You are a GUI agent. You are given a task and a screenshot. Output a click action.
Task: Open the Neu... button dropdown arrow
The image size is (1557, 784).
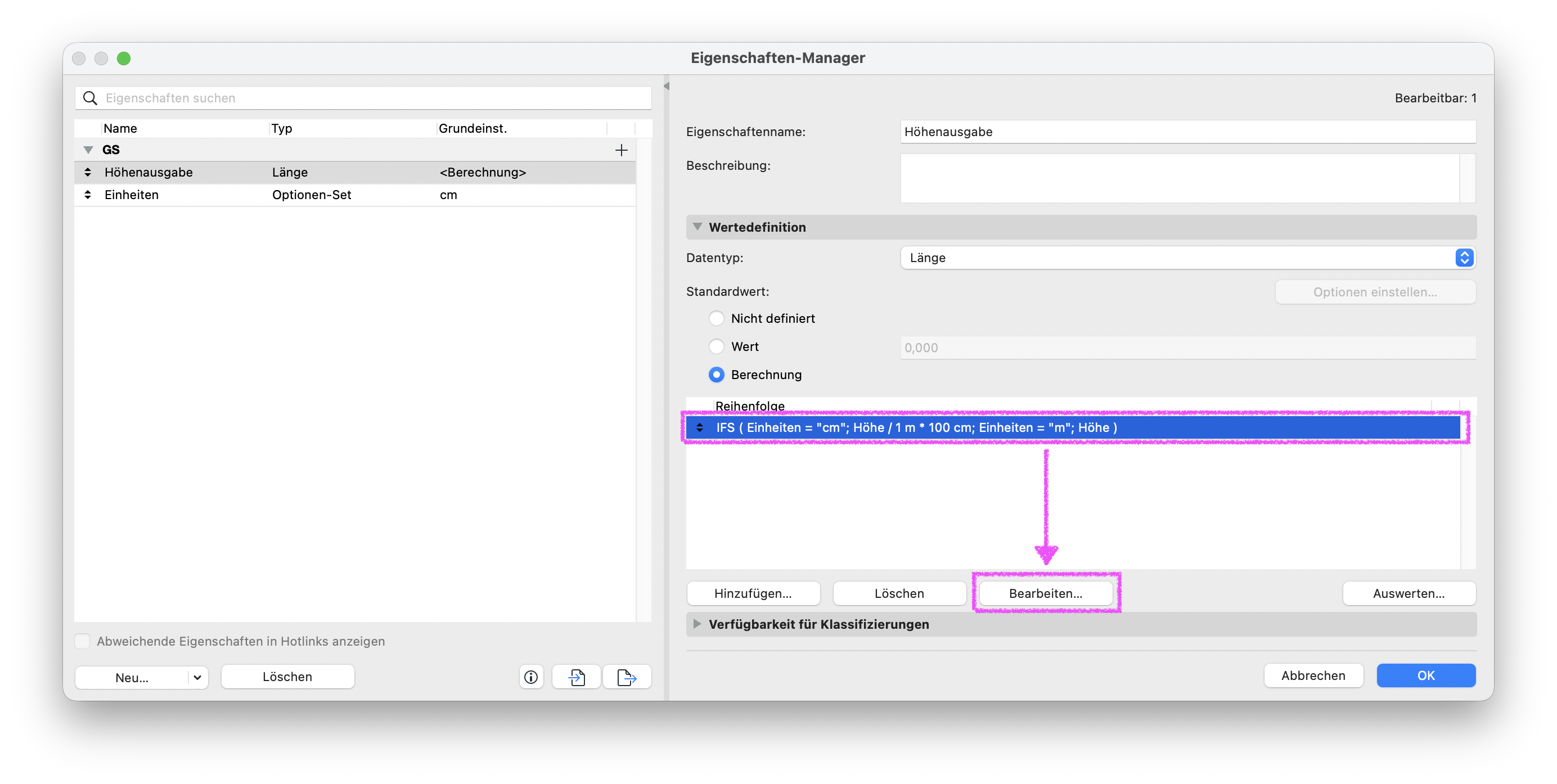pyautogui.click(x=197, y=678)
